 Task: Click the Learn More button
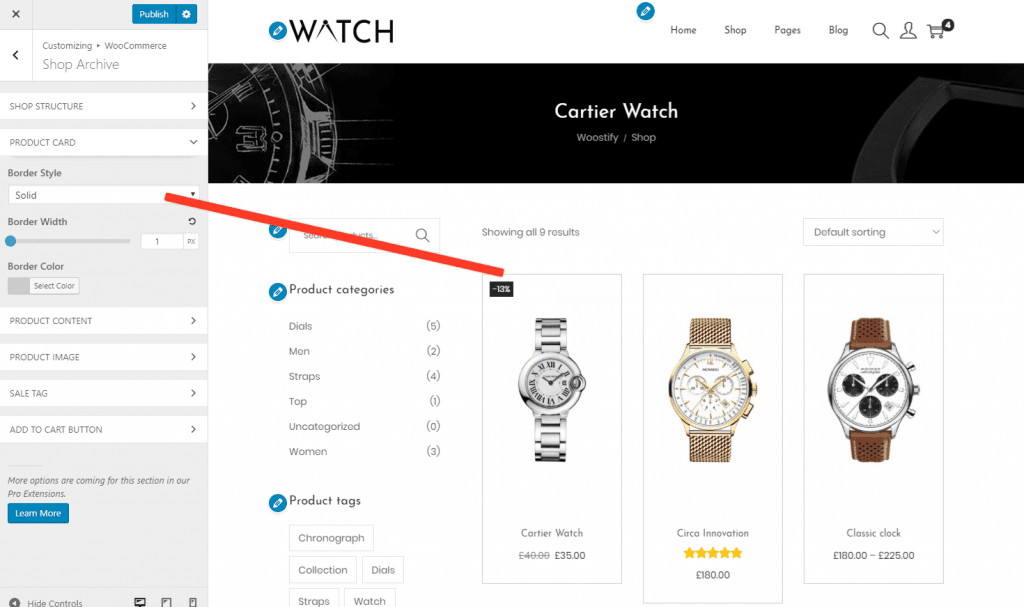click(38, 513)
